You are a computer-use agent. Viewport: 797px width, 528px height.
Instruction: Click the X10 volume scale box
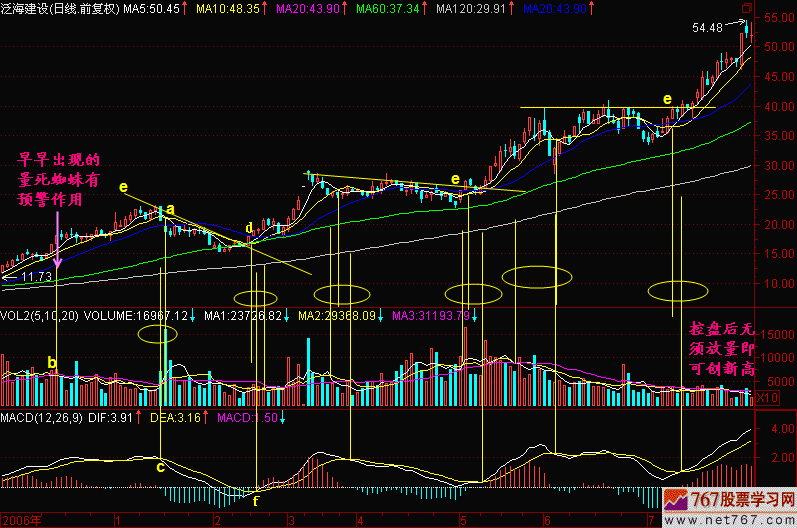coord(767,398)
